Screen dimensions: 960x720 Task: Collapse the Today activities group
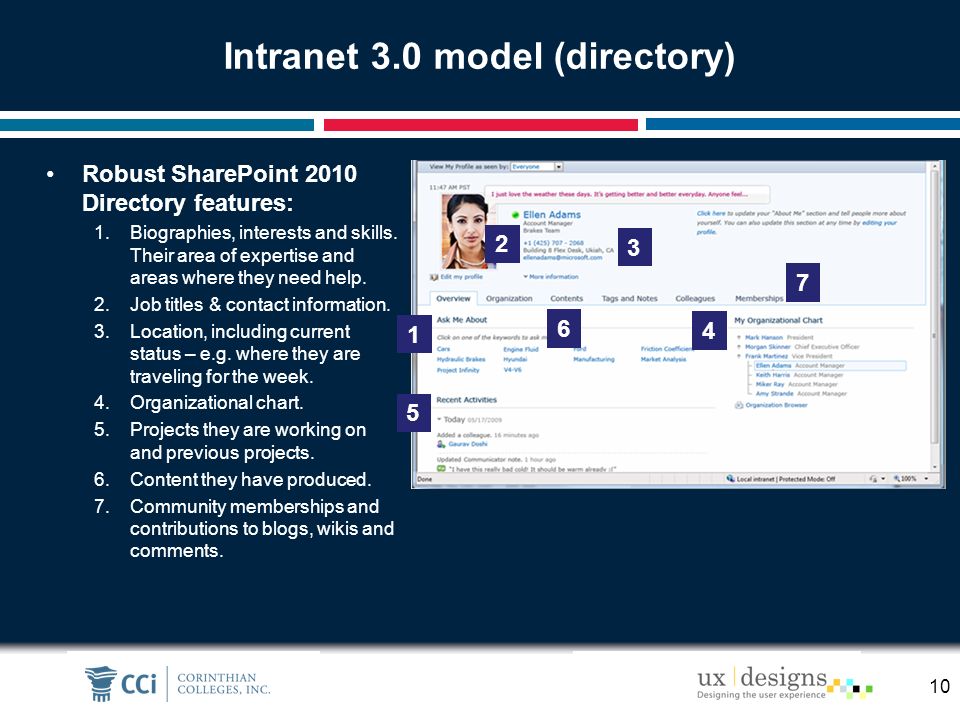[440, 419]
